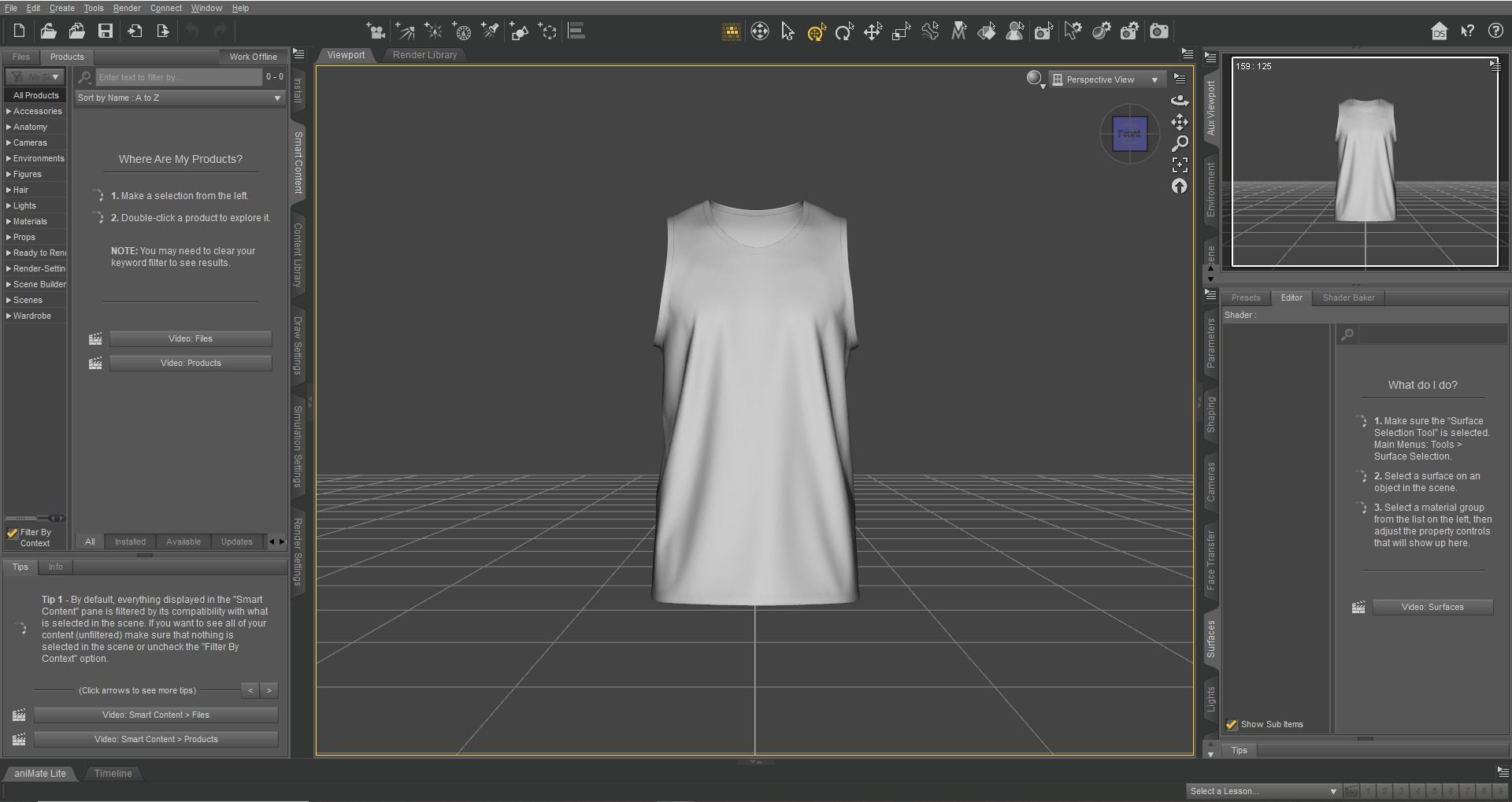
Task: Open the viewport draw style sphere dropdown
Action: click(x=1036, y=79)
